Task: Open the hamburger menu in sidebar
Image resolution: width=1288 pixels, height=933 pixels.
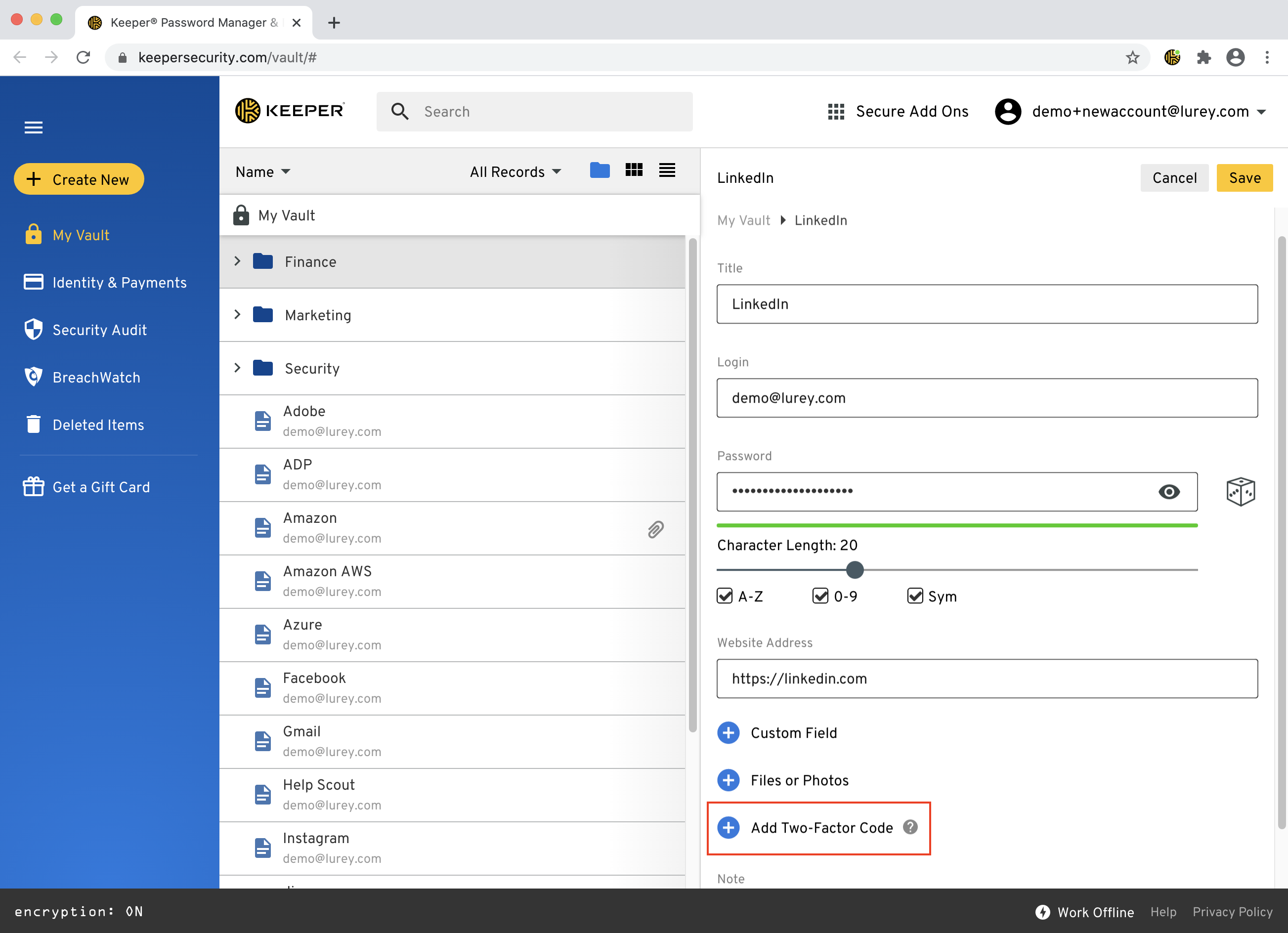Action: point(34,127)
